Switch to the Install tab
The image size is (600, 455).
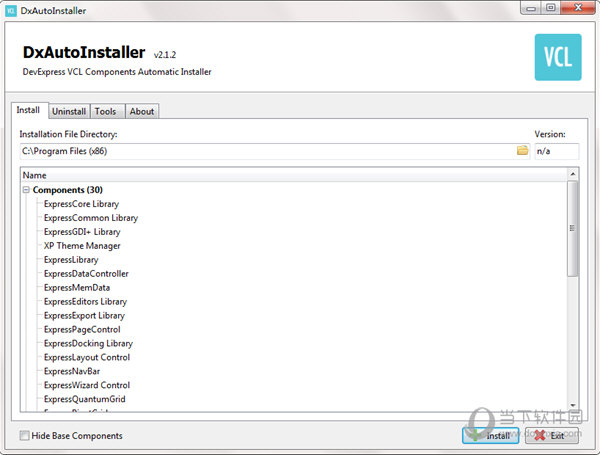[x=28, y=110]
